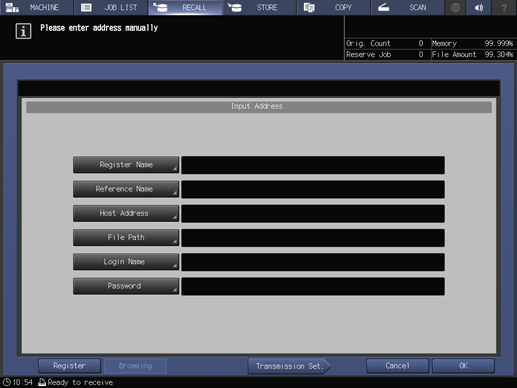517x388 pixels.
Task: Select the Password input field
Action: click(x=313, y=286)
